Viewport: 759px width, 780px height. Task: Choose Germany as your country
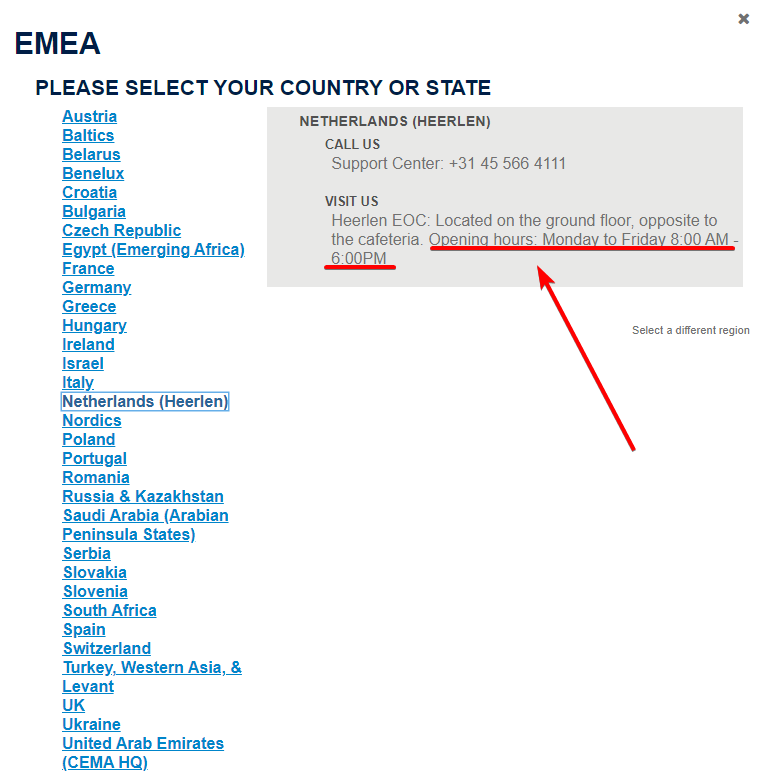click(96, 287)
